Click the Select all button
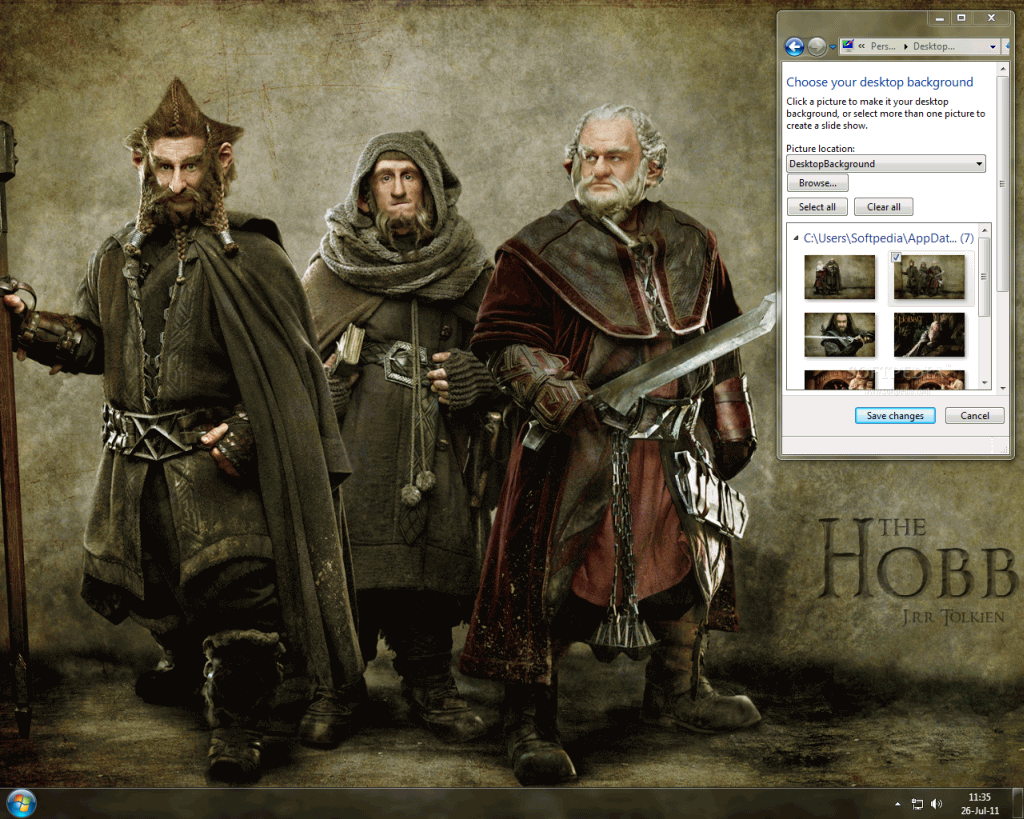The width and height of the screenshot is (1024, 819). pyautogui.click(x=817, y=207)
